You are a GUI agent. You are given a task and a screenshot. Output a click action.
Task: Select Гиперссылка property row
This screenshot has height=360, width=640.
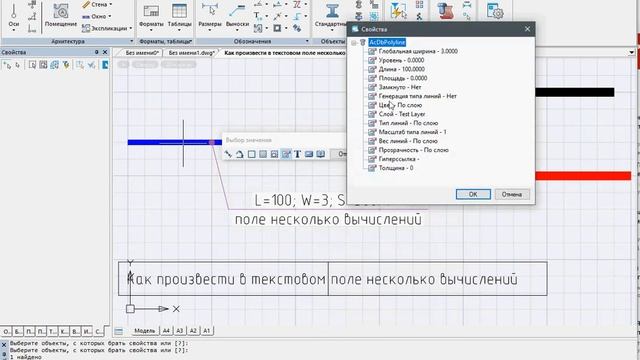point(399,159)
